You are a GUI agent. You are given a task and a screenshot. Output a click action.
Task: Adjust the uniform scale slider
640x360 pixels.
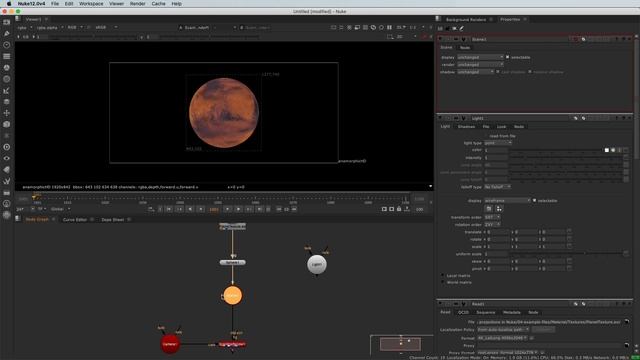click(565, 254)
